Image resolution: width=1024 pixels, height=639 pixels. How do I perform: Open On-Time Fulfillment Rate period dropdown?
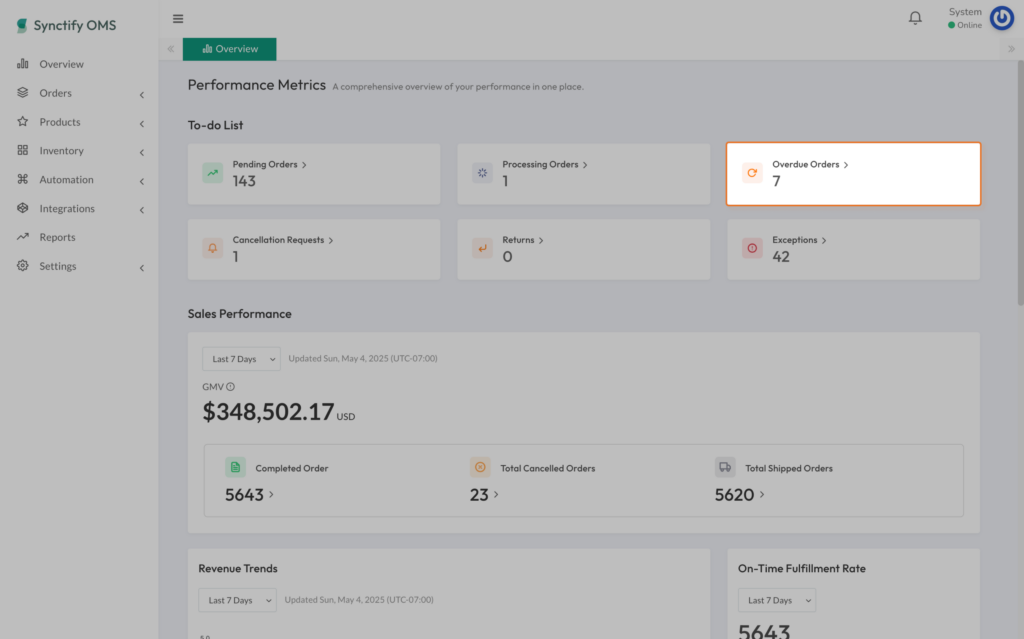coord(776,600)
